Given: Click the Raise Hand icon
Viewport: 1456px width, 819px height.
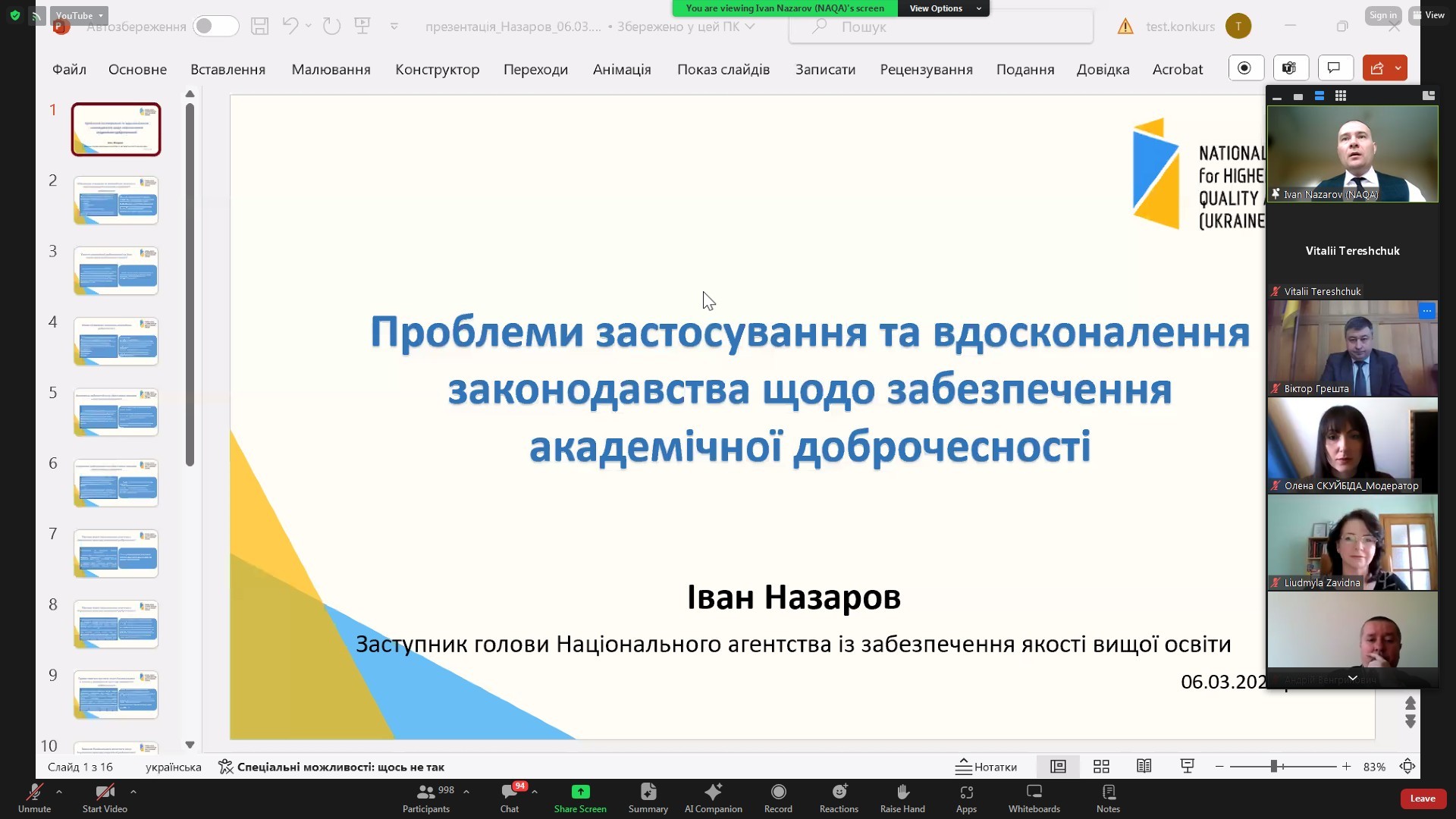Looking at the screenshot, I should click(x=902, y=792).
